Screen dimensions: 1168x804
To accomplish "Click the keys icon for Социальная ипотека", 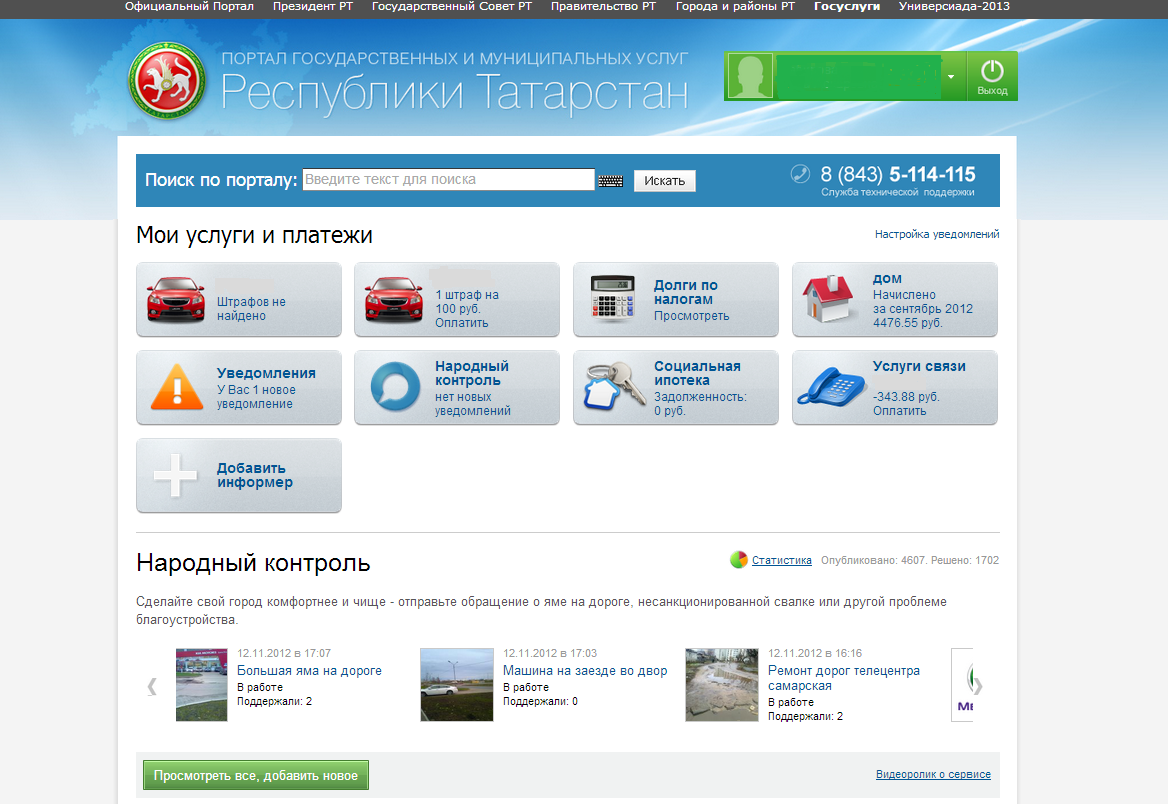I will 614,387.
